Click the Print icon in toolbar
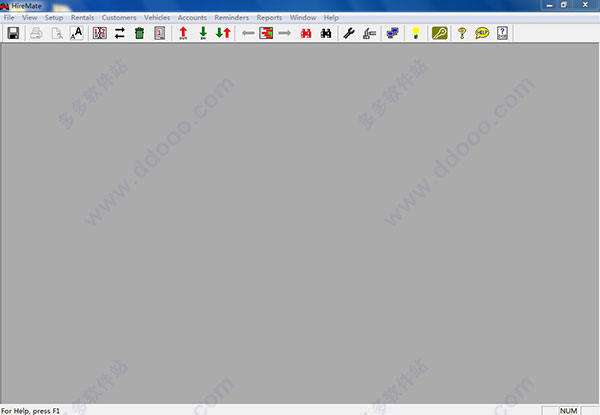Image resolution: width=600 pixels, height=415 pixels. [36, 33]
